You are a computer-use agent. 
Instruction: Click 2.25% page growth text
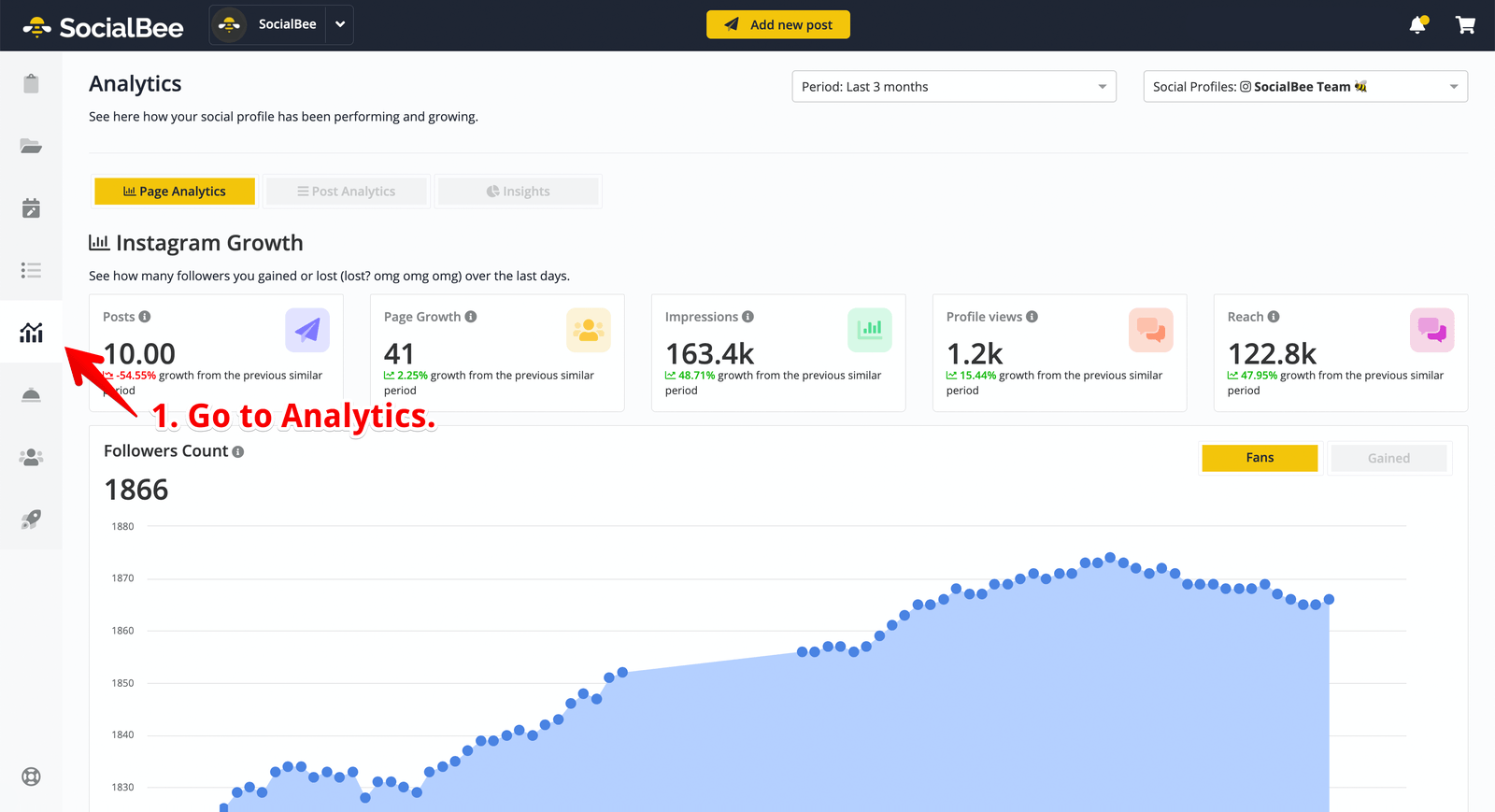tap(412, 376)
